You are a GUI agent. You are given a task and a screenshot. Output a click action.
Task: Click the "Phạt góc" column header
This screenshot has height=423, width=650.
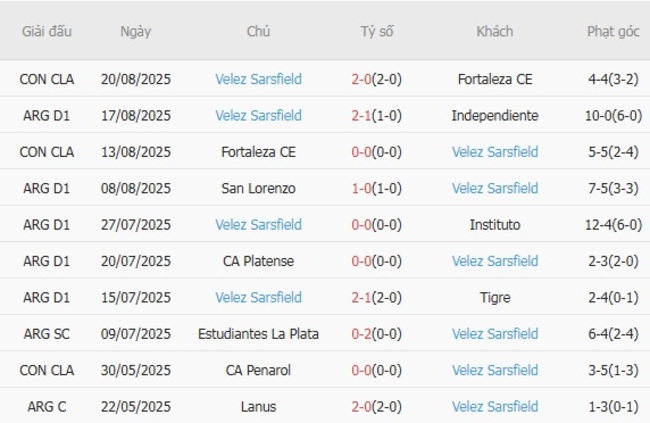(613, 31)
